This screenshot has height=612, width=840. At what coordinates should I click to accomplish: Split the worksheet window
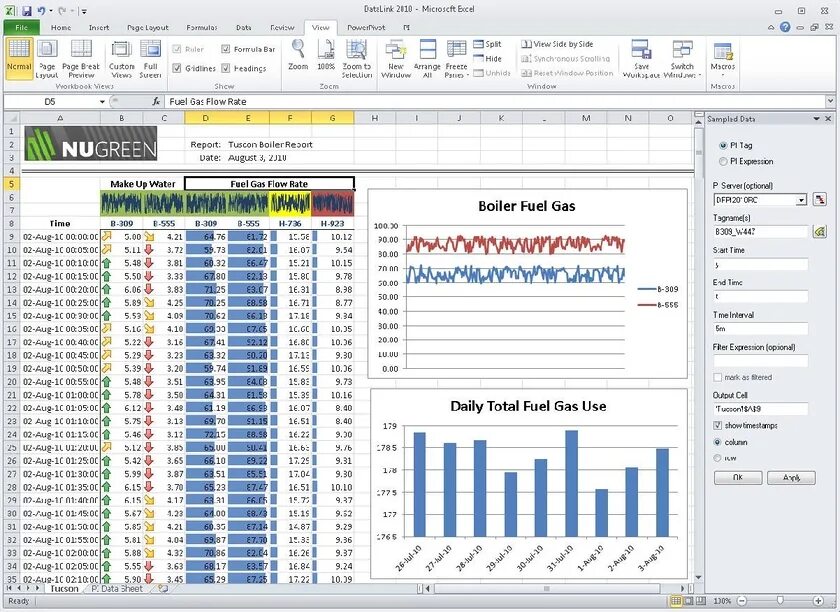click(x=488, y=44)
